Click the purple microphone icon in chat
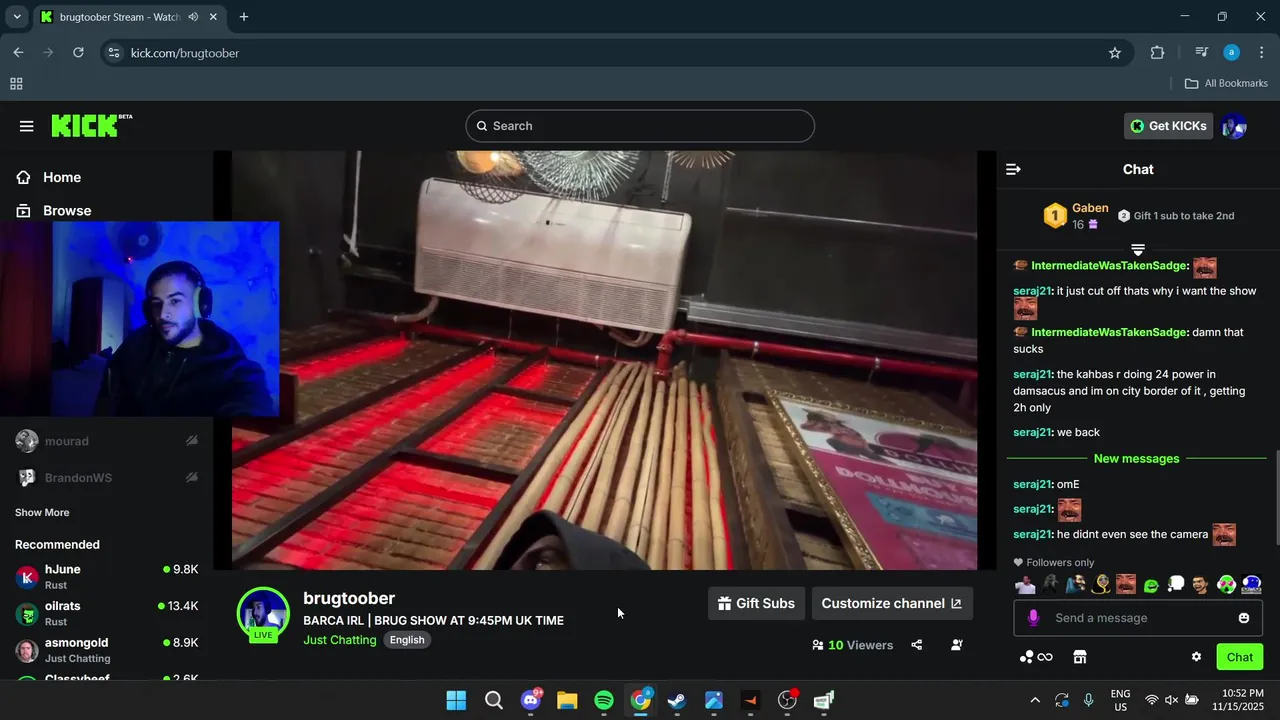1280x720 pixels. 1033,618
